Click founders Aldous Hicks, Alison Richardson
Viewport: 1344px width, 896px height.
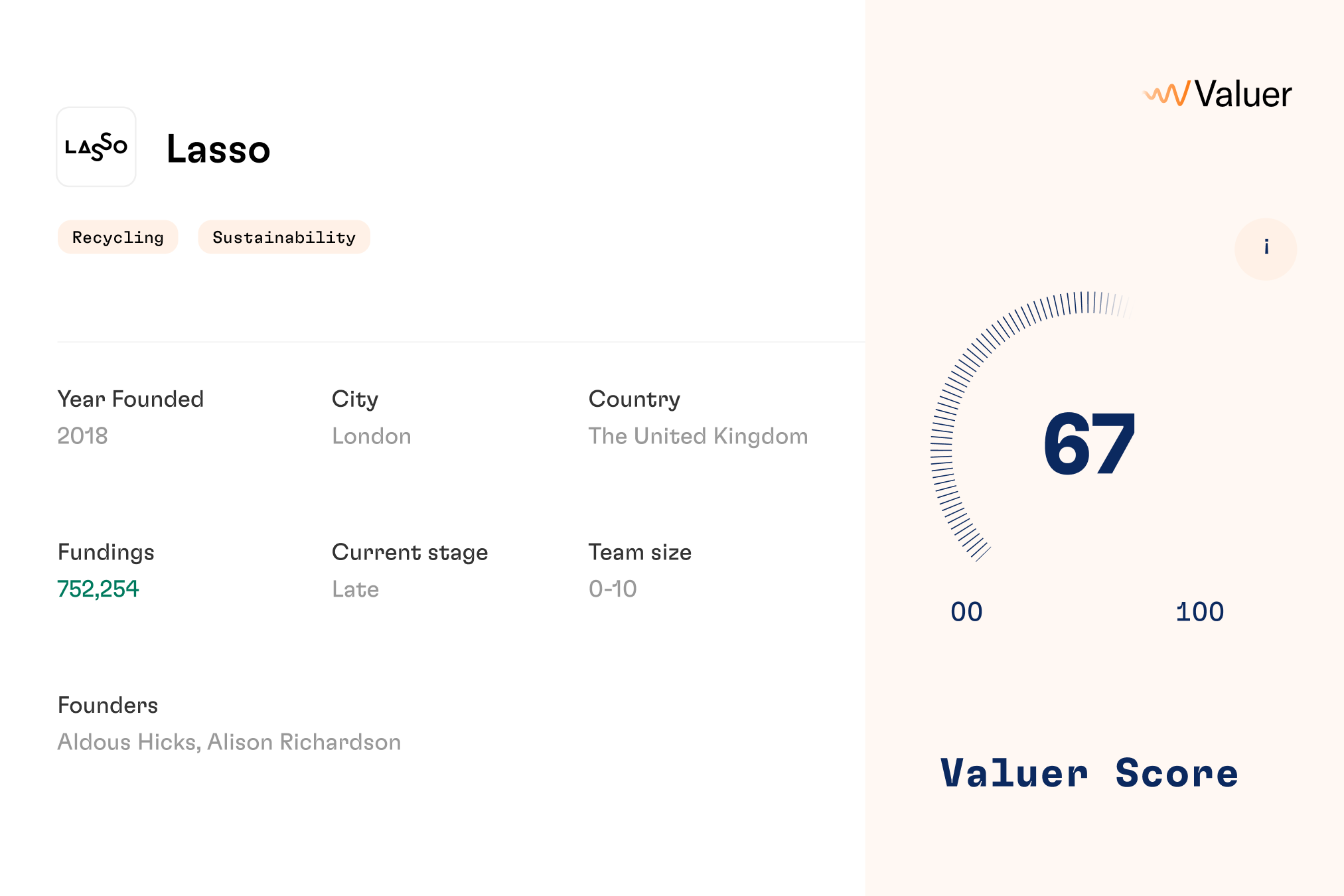(x=229, y=742)
